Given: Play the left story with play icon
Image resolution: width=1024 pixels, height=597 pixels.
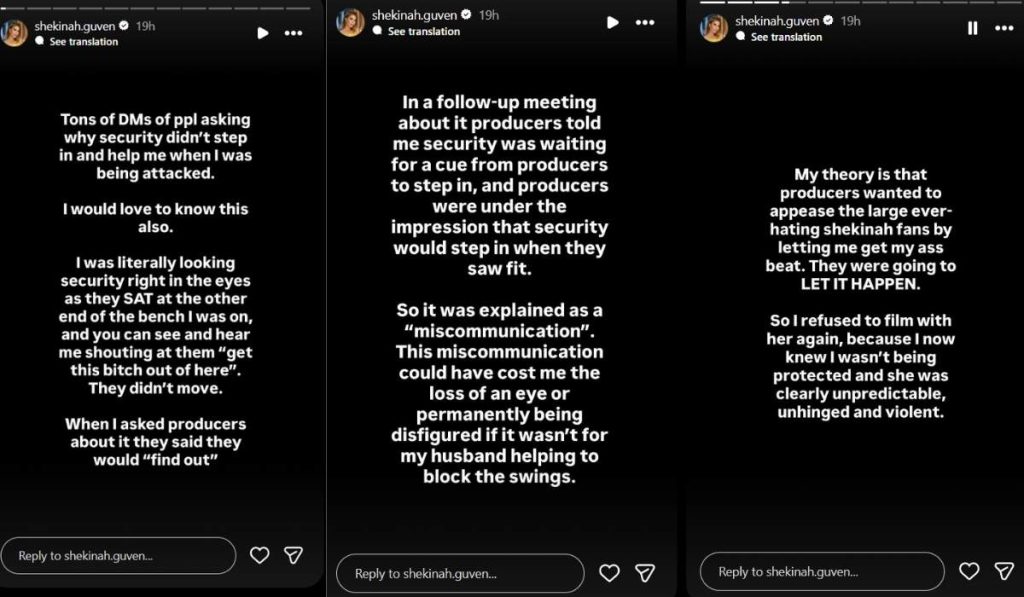Looking at the screenshot, I should [263, 33].
